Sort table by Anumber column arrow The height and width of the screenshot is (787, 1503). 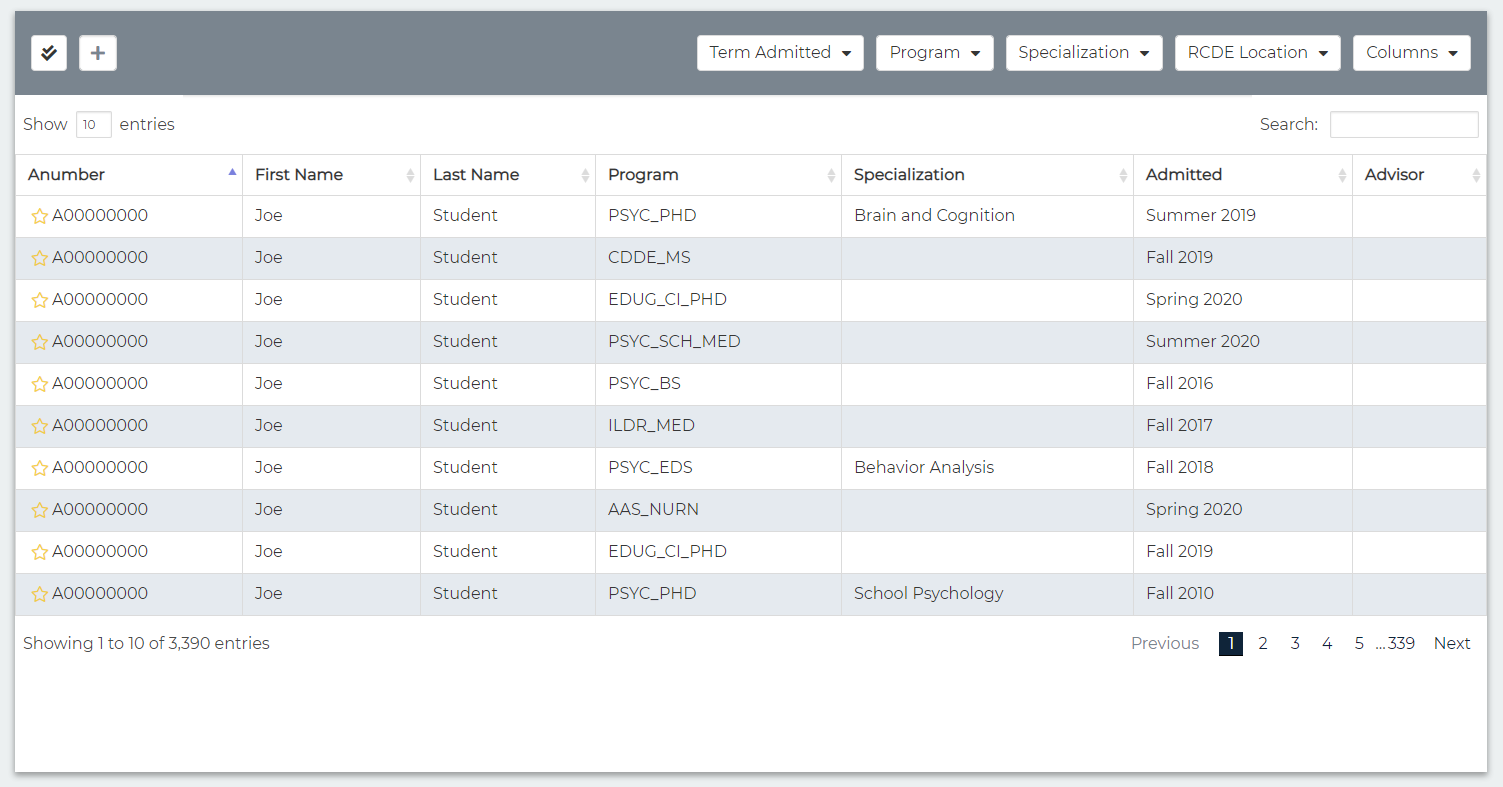232,174
